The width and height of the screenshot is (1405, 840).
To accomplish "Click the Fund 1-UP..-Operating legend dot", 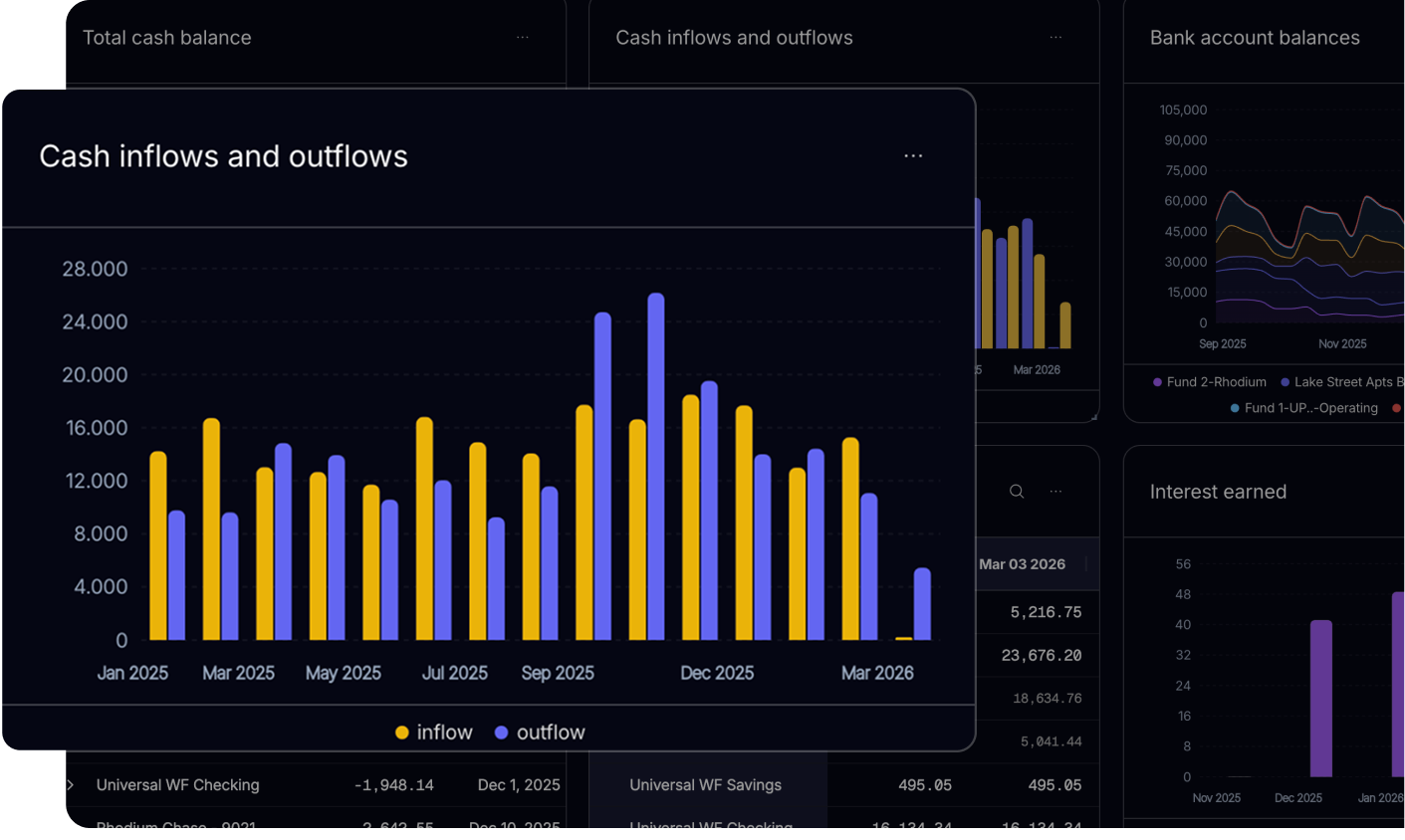I will click(x=1236, y=408).
